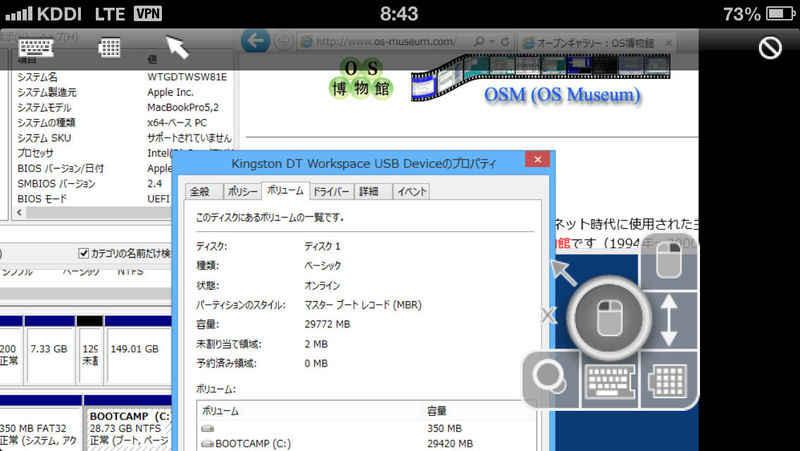
Task: Click the 値 column header in system info
Action: 152,60
